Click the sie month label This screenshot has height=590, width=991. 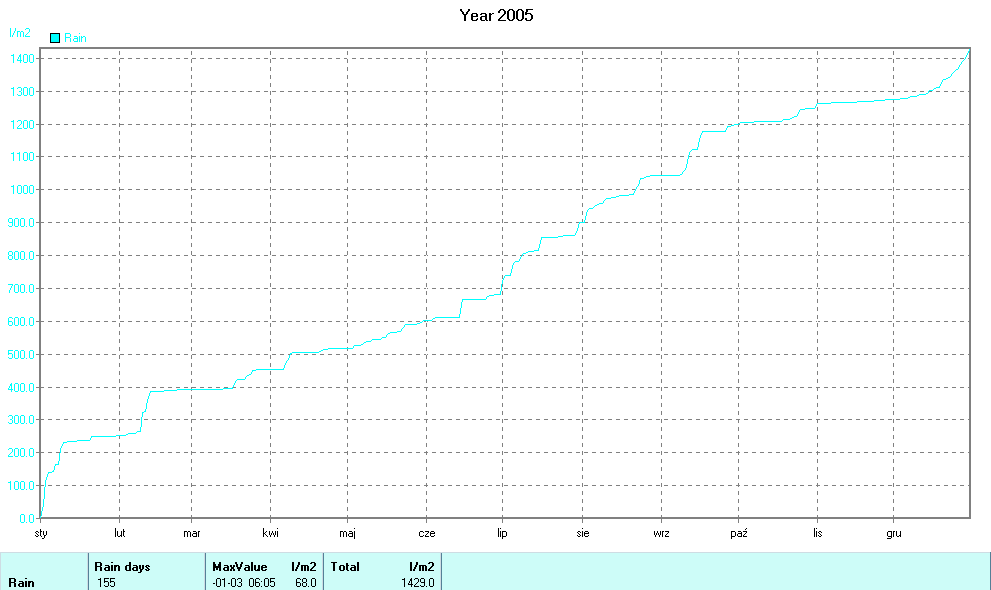[583, 533]
